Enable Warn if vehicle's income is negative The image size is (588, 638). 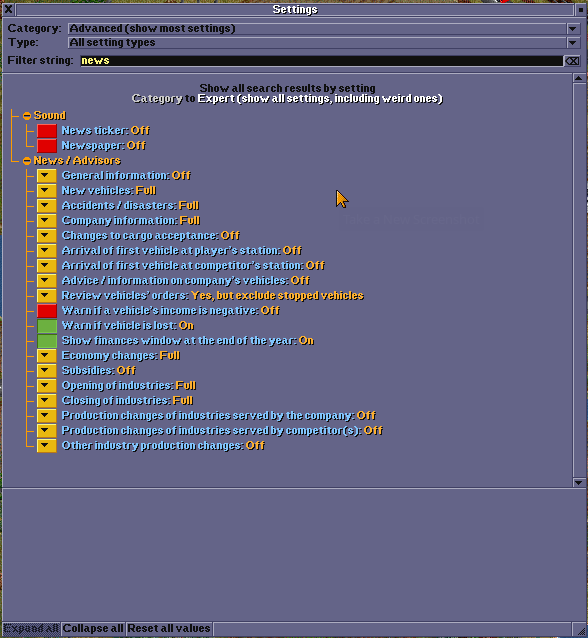point(47,311)
